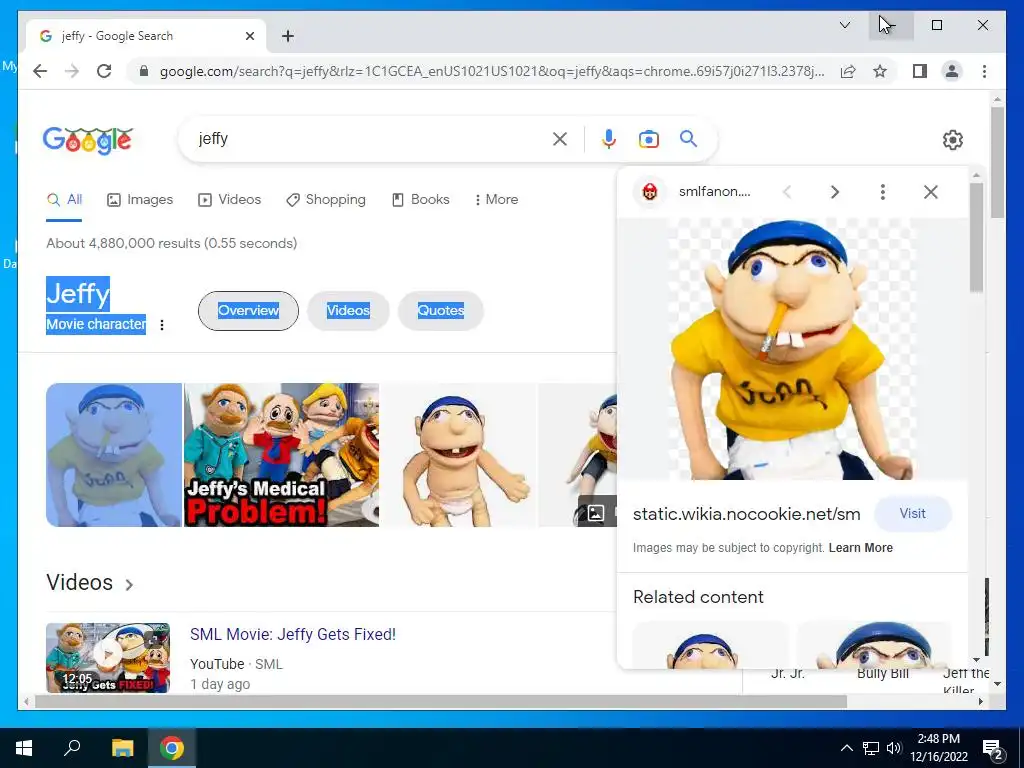Toggle the Chrome side panel icon

point(920,71)
